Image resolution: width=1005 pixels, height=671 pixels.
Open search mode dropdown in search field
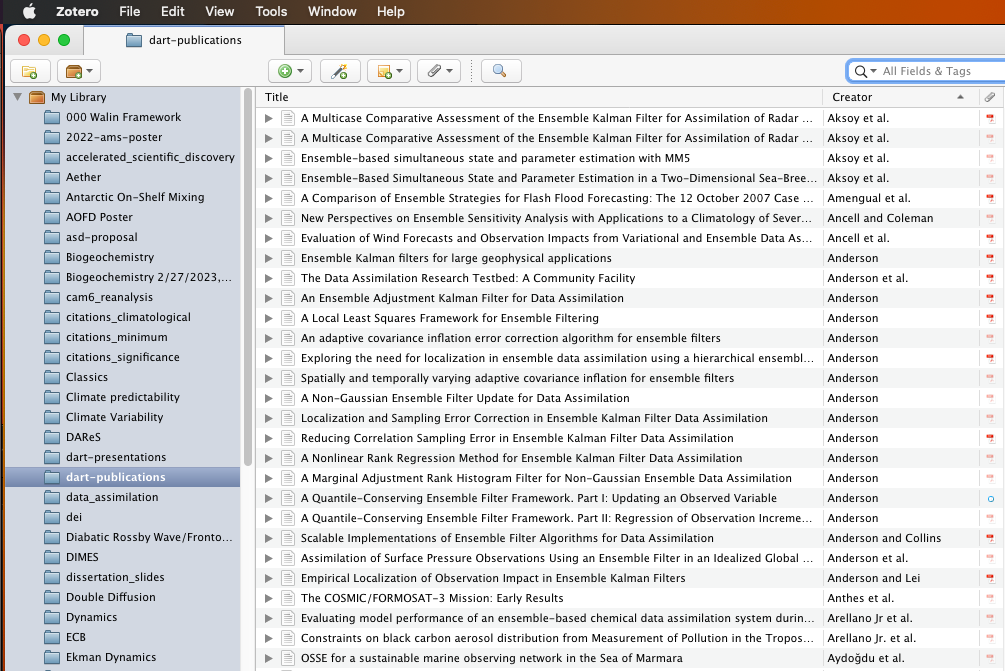pyautogui.click(x=865, y=71)
